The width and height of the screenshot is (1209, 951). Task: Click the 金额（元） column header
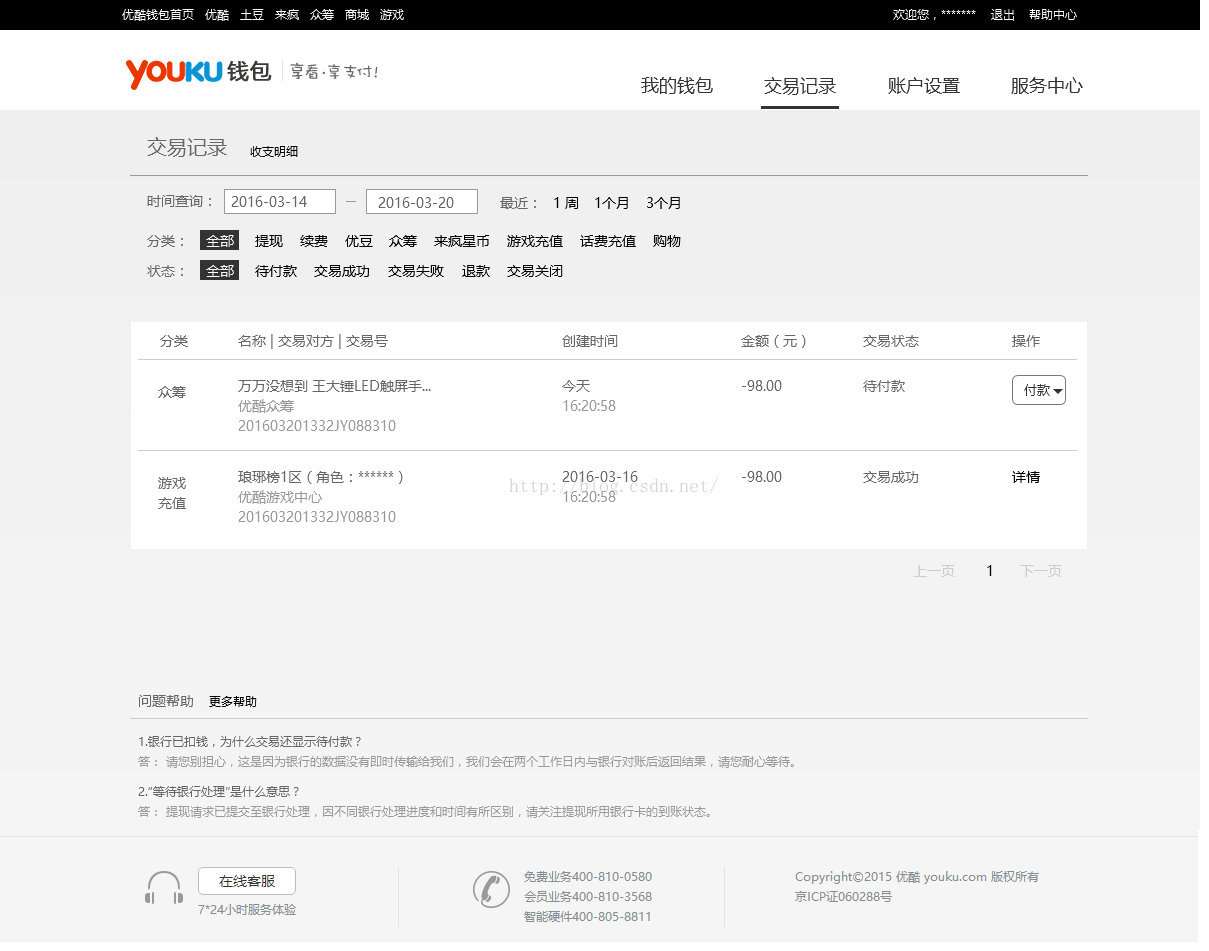pos(774,341)
